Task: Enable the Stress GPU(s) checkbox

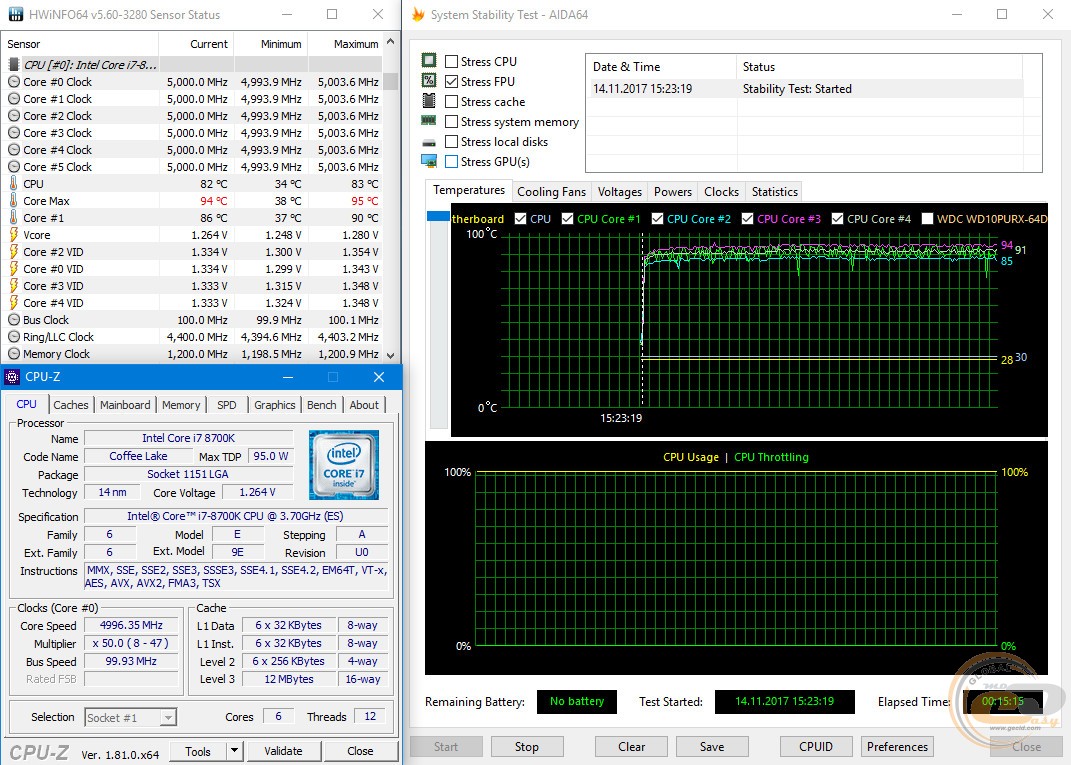Action: pyautogui.click(x=451, y=162)
